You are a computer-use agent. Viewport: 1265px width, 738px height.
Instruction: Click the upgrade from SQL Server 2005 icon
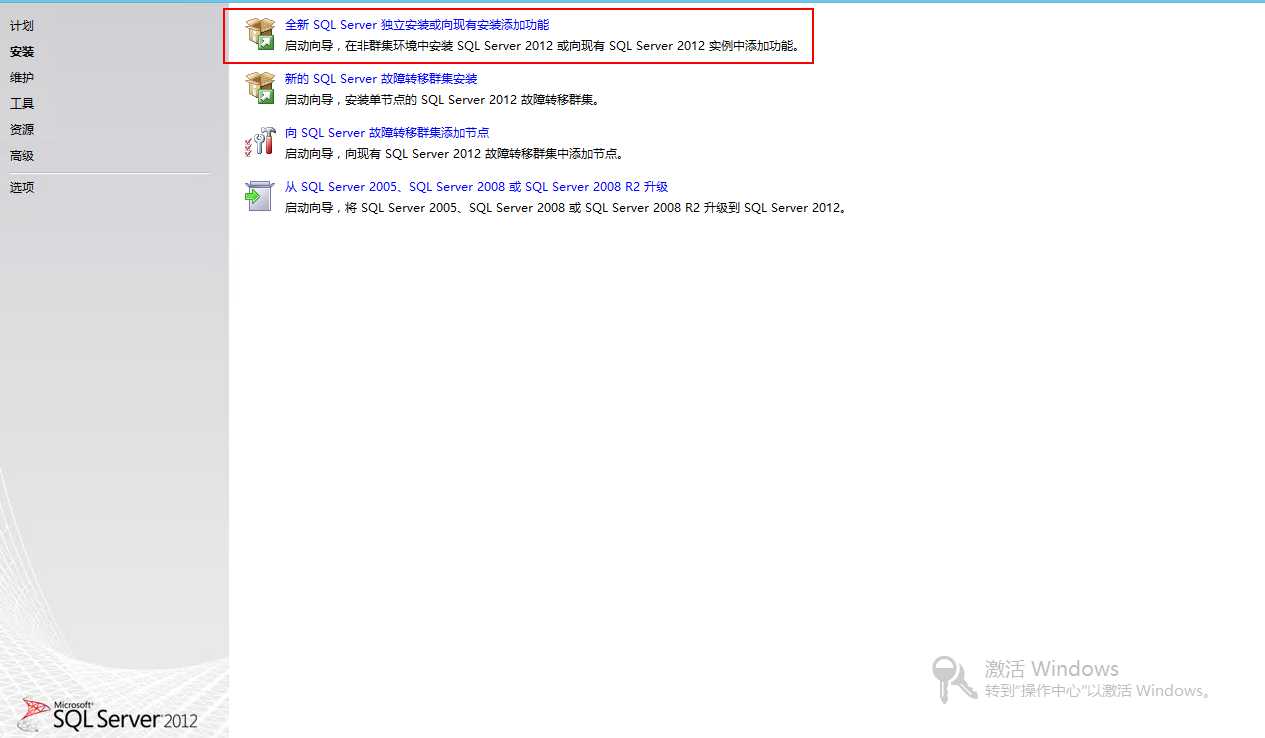[x=260, y=196]
